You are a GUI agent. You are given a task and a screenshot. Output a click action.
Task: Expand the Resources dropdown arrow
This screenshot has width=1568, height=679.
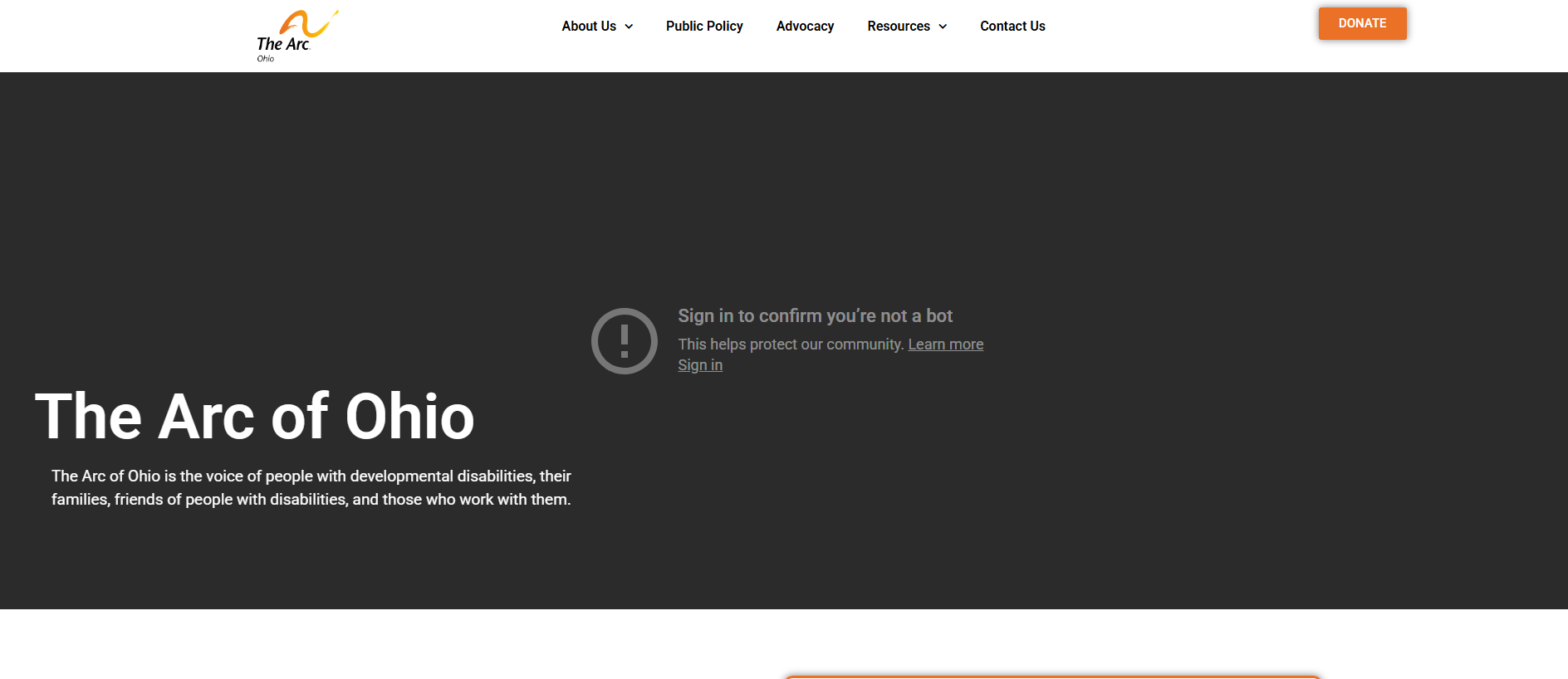pyautogui.click(x=943, y=27)
